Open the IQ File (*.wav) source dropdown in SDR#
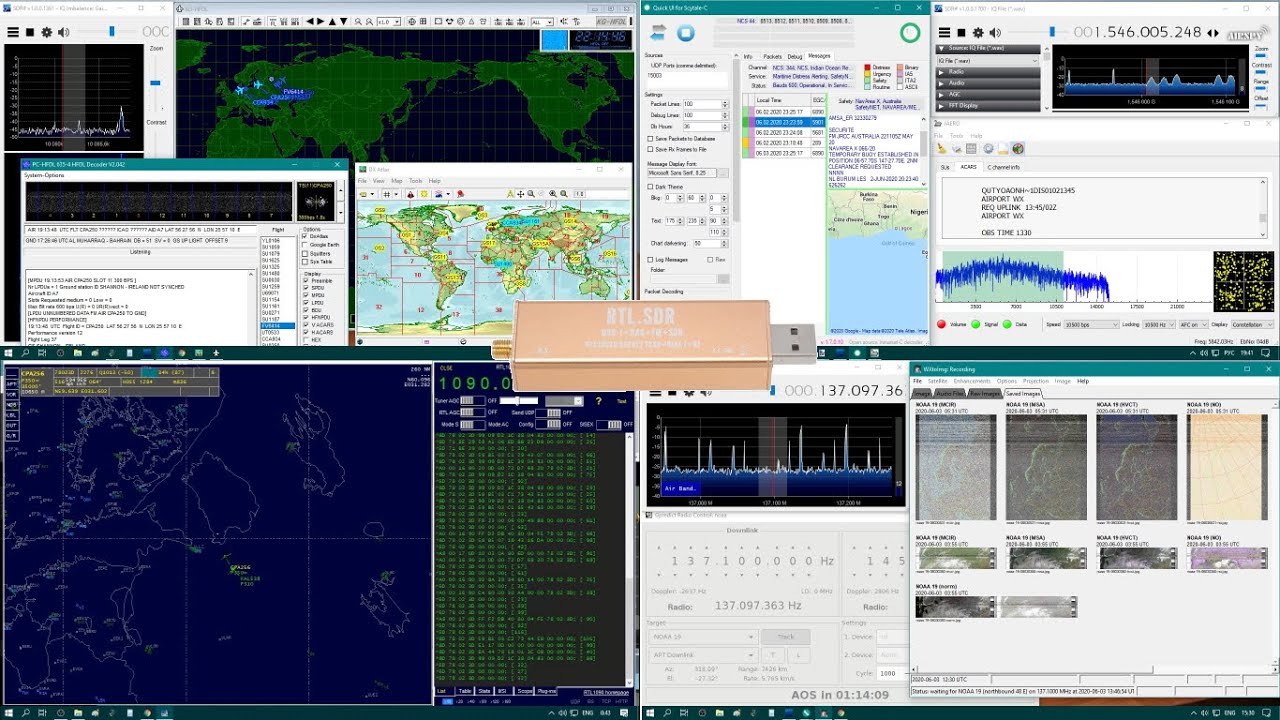This screenshot has height=720, width=1280. point(989,60)
